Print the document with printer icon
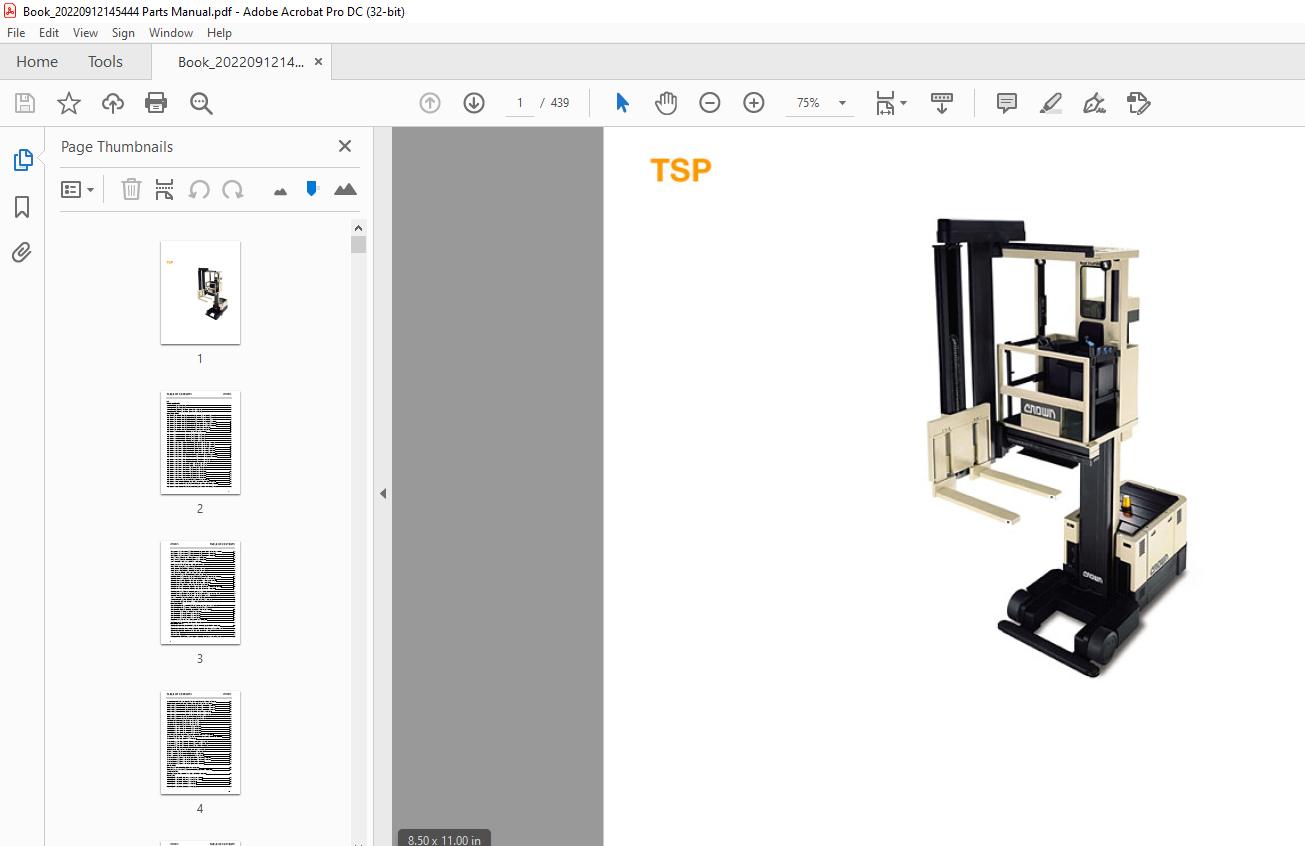Viewport: 1305px width, 846px height. [x=156, y=103]
